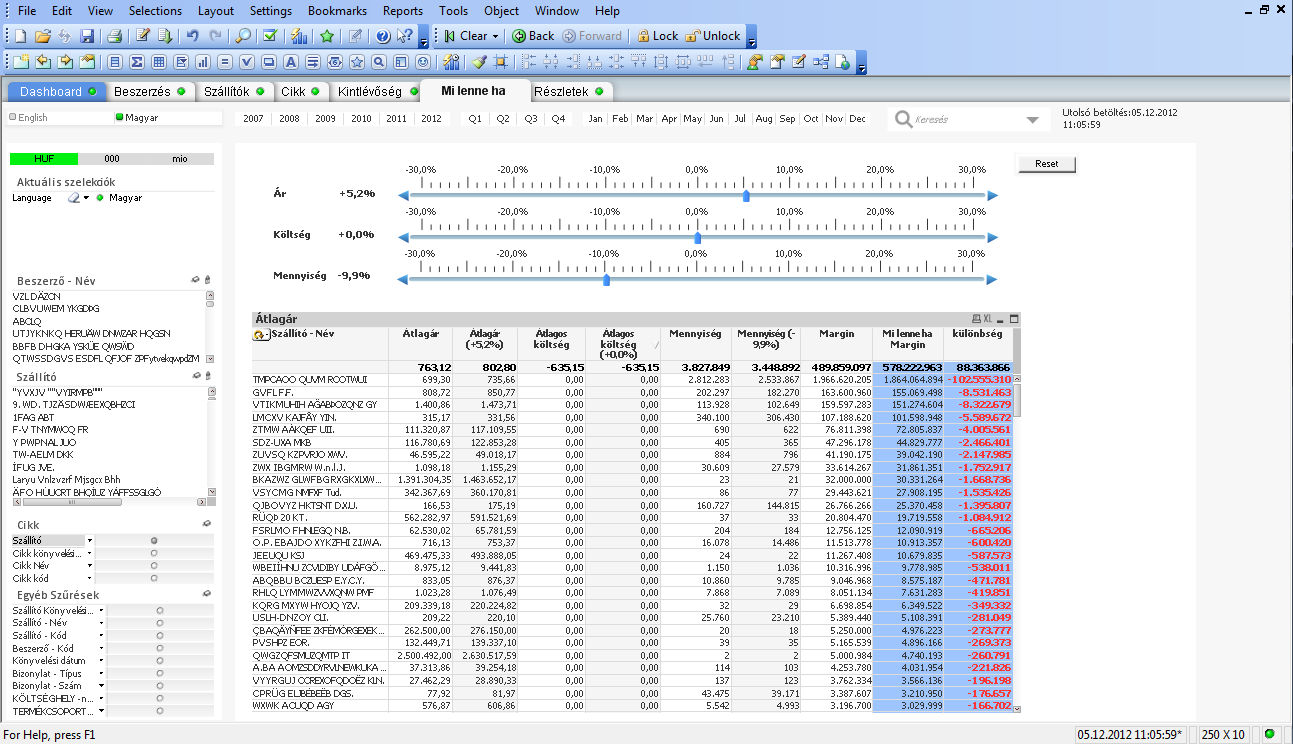Expand the Cikk kód dropdown arrow

90,578
